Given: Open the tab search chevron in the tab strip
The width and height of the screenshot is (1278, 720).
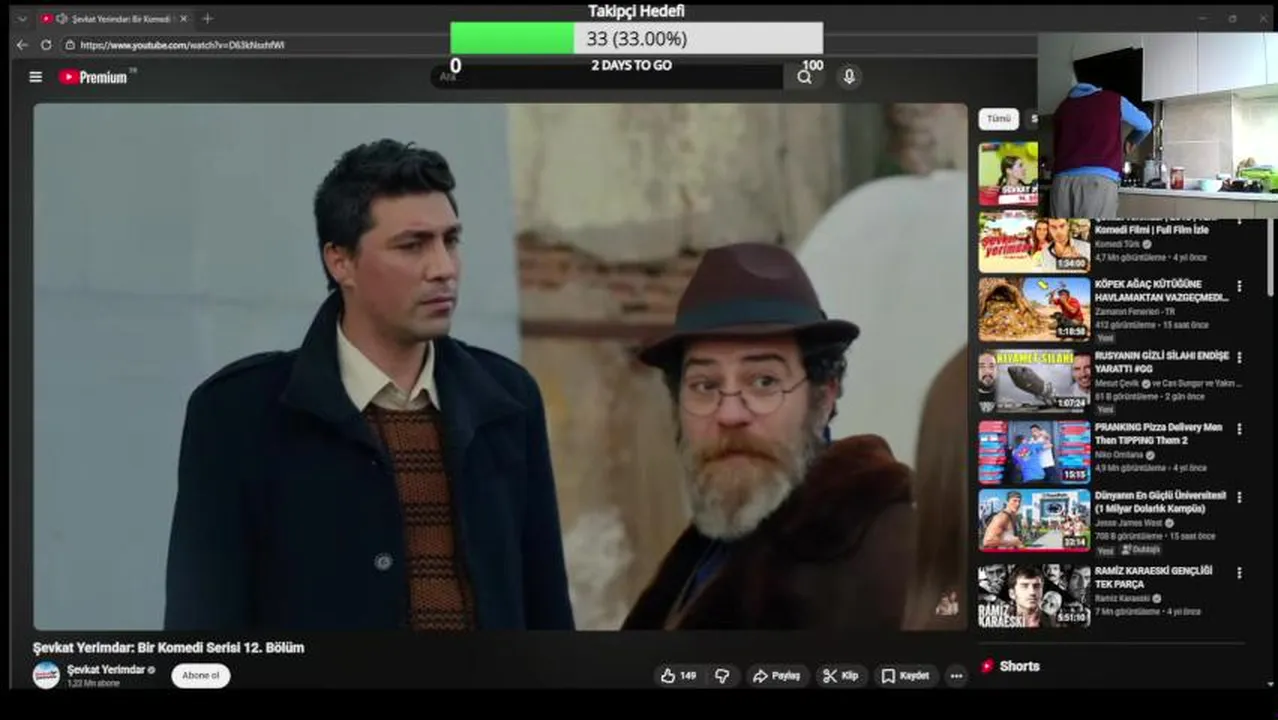Looking at the screenshot, I should 22,19.
